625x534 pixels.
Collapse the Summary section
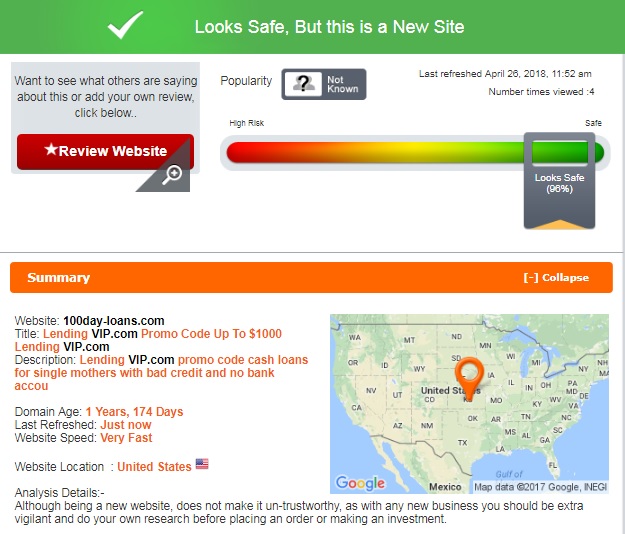[x=556, y=278]
